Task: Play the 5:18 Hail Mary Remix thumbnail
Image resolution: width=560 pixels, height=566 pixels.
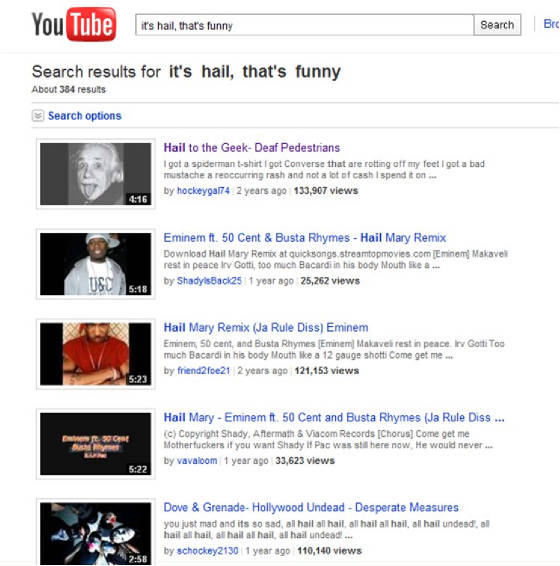Action: tap(96, 264)
